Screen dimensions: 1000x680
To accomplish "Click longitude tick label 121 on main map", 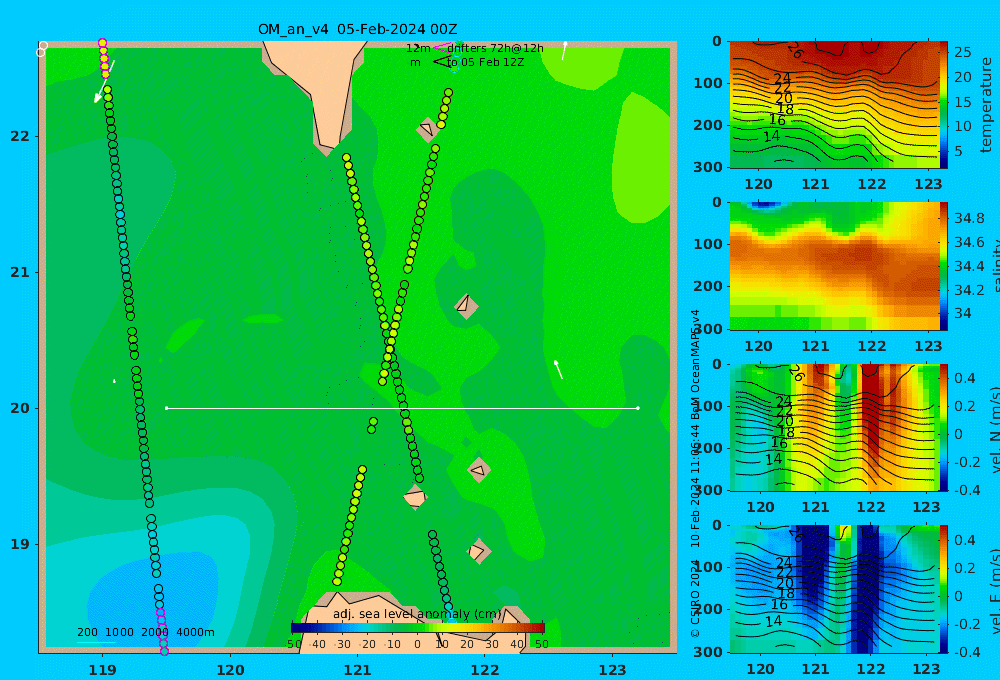I will point(357,670).
